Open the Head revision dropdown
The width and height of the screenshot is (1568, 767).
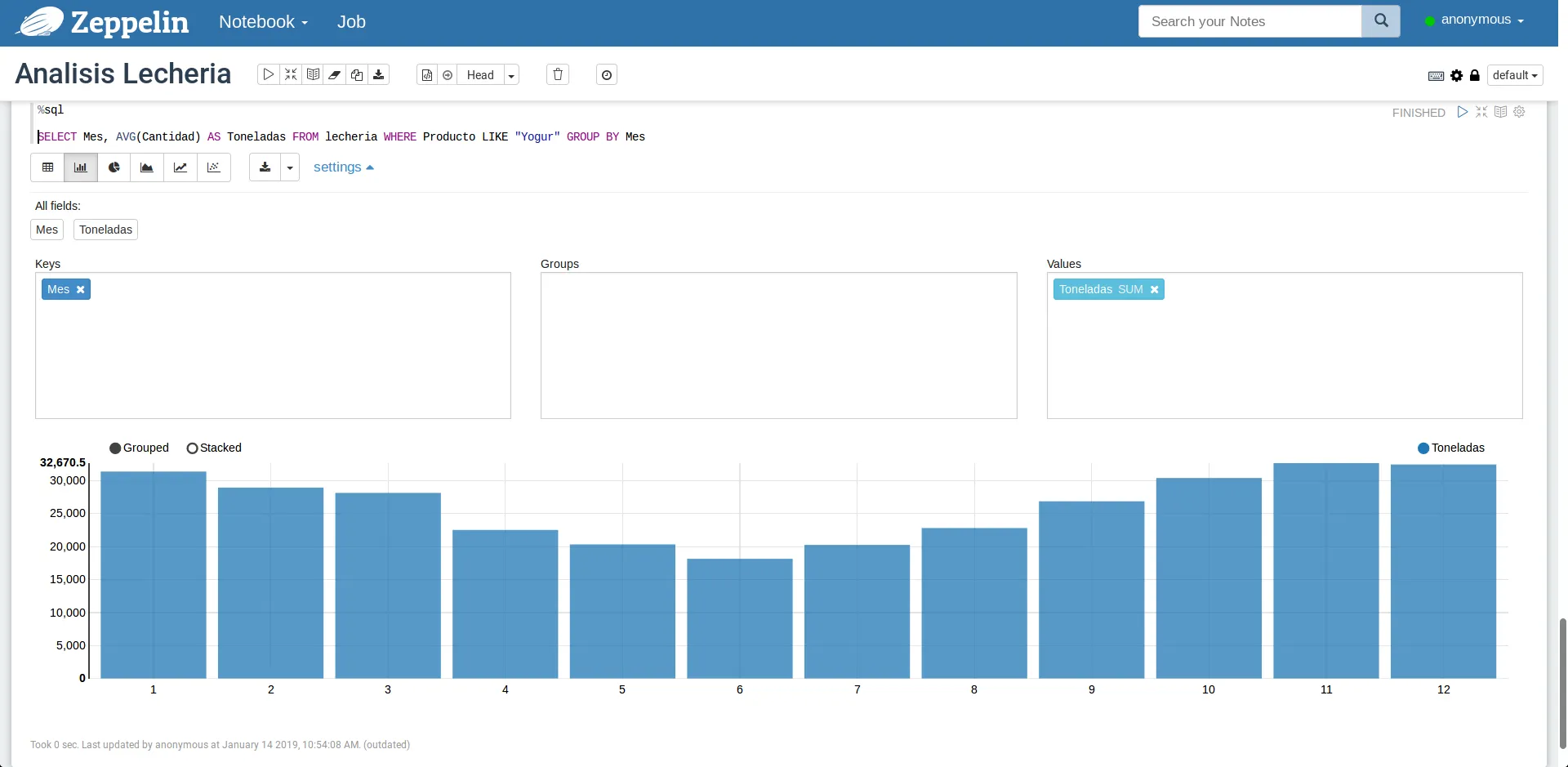pos(511,75)
